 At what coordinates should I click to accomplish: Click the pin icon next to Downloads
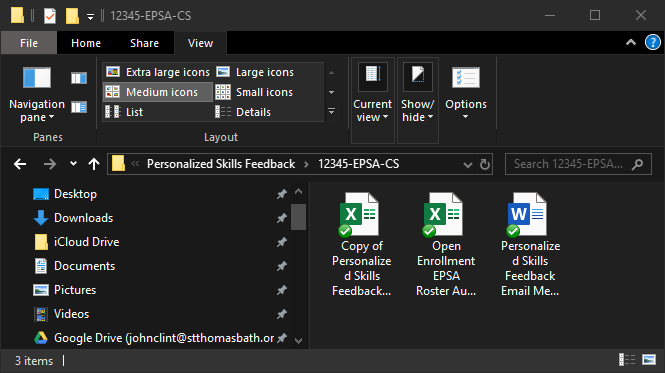coord(282,218)
